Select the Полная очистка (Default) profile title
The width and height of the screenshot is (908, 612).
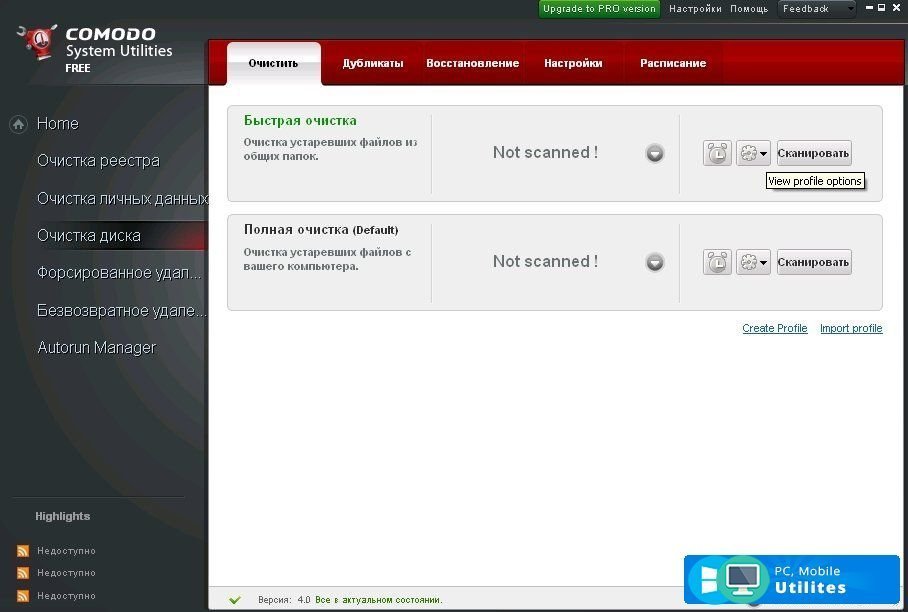point(321,229)
